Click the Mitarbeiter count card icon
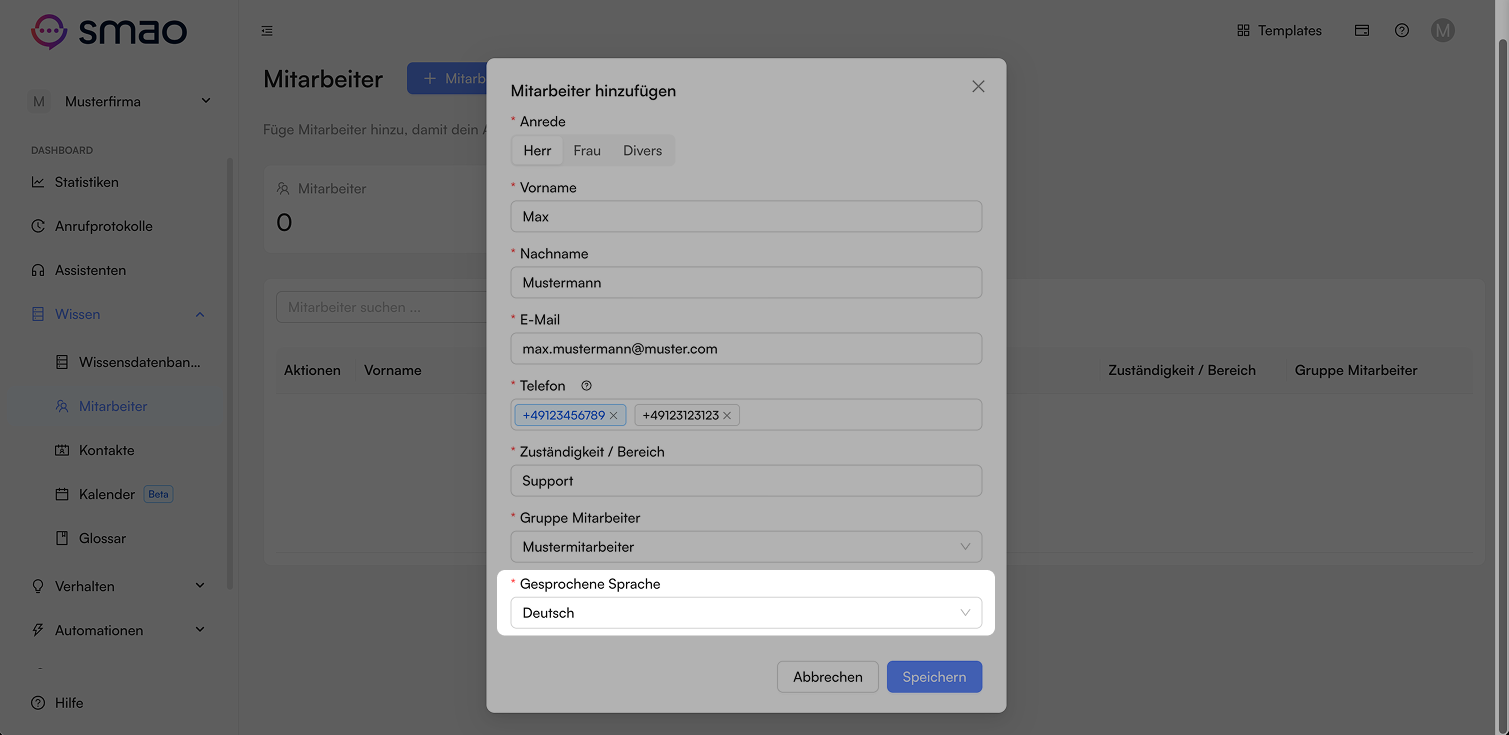This screenshot has width=1509, height=735. click(283, 188)
